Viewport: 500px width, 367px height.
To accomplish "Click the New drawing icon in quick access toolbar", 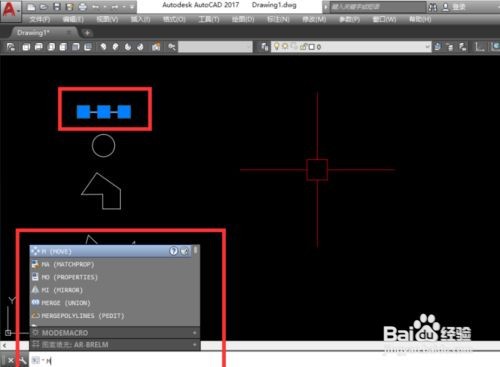I will [x=31, y=7].
